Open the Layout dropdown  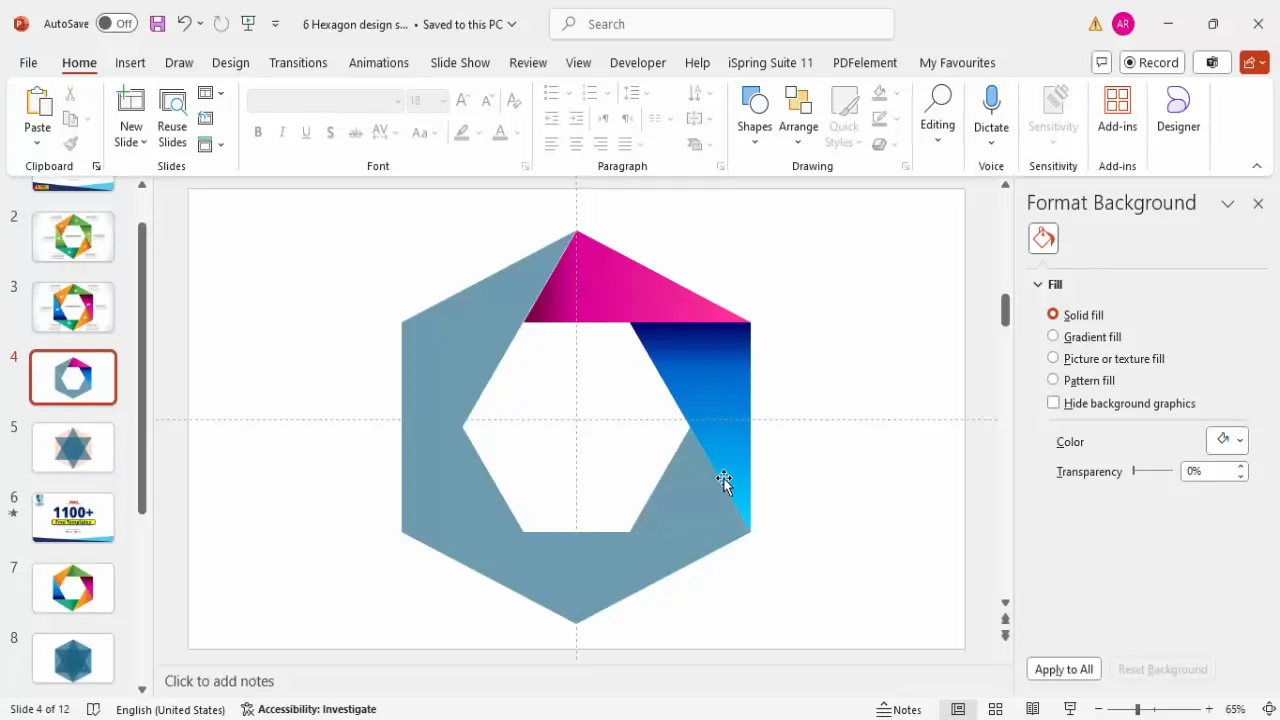pyautogui.click(x=210, y=93)
